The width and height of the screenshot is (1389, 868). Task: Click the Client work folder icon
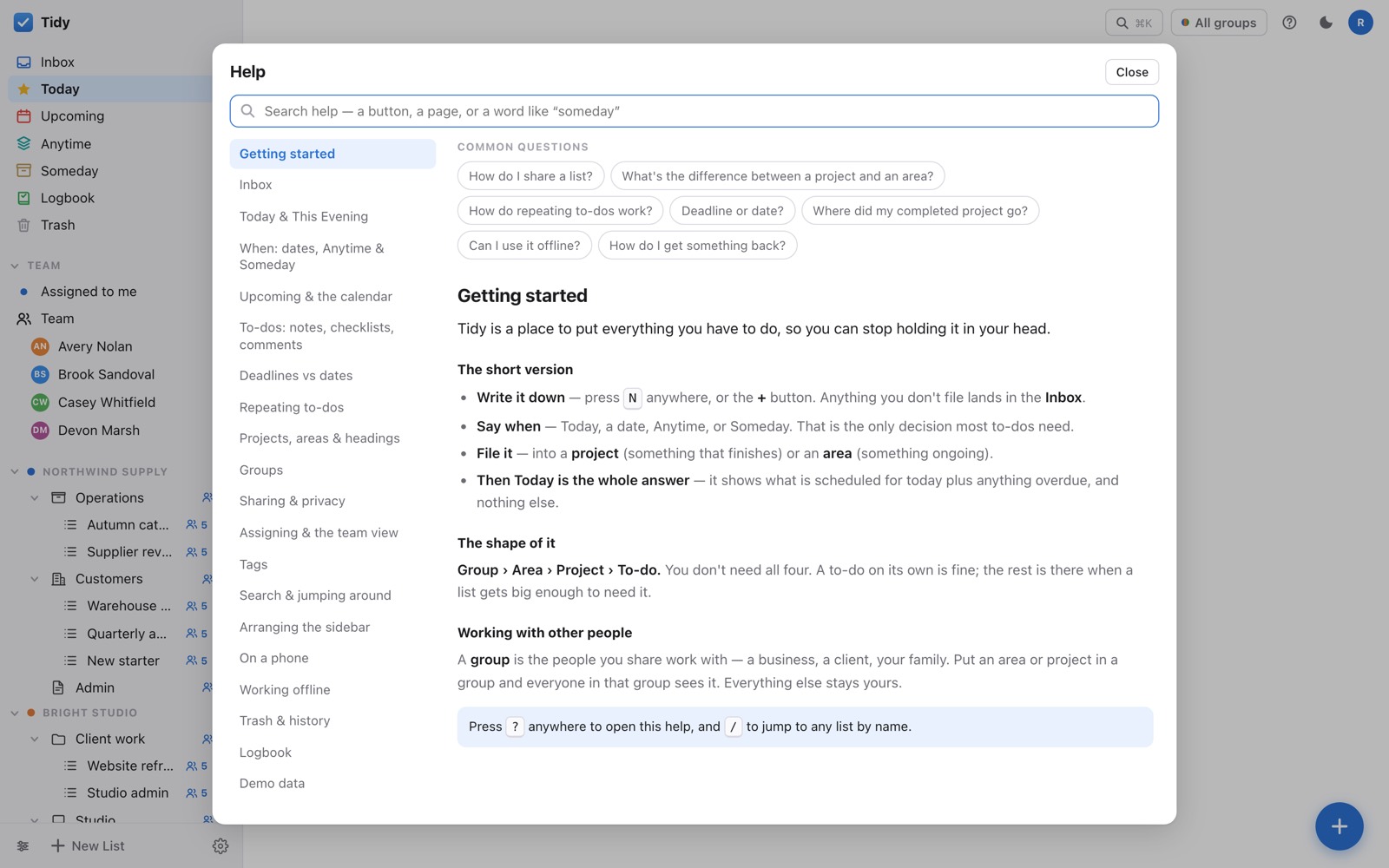(x=58, y=739)
